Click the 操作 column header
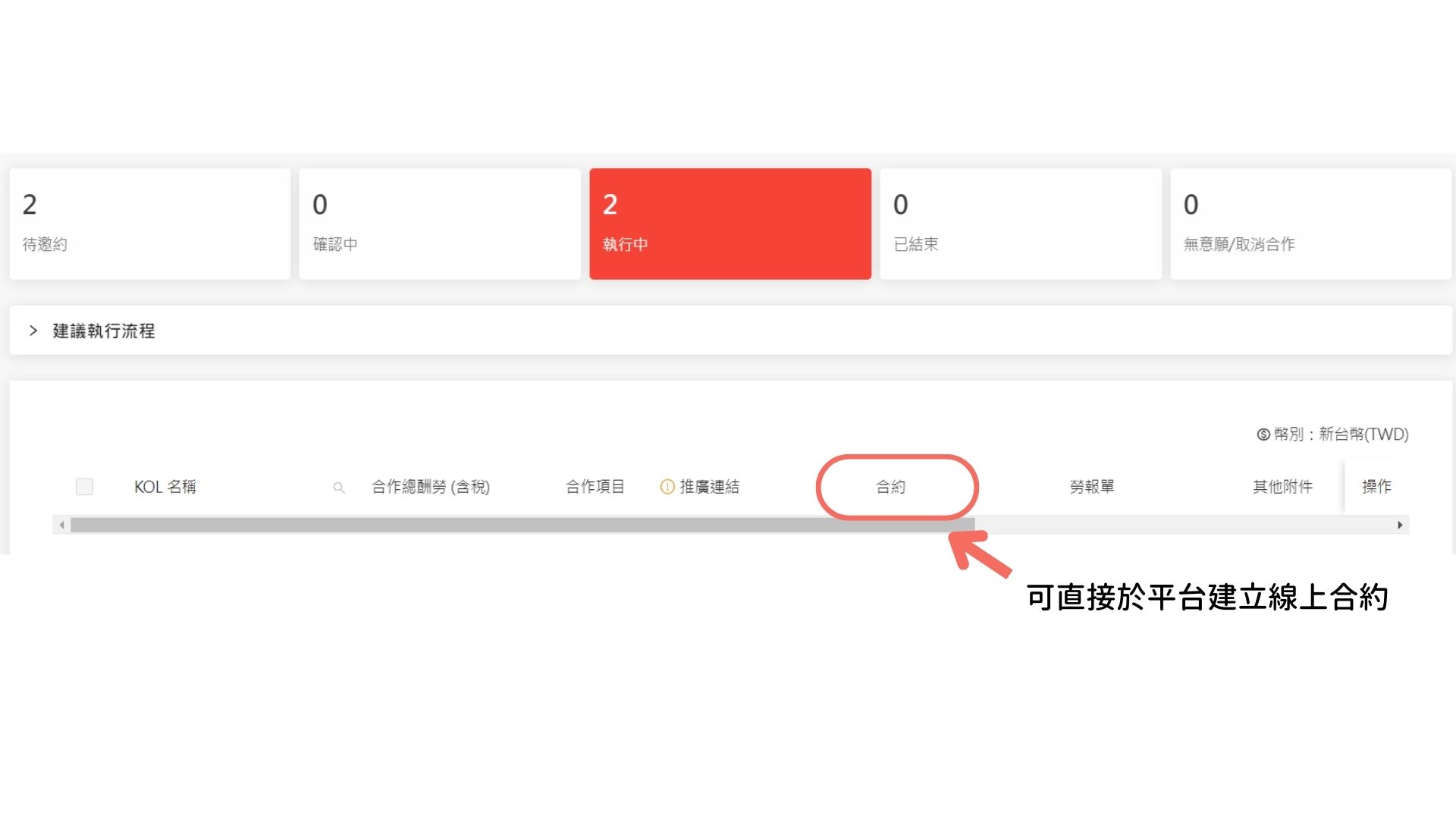This screenshot has width=1456, height=819. pos(1376,486)
